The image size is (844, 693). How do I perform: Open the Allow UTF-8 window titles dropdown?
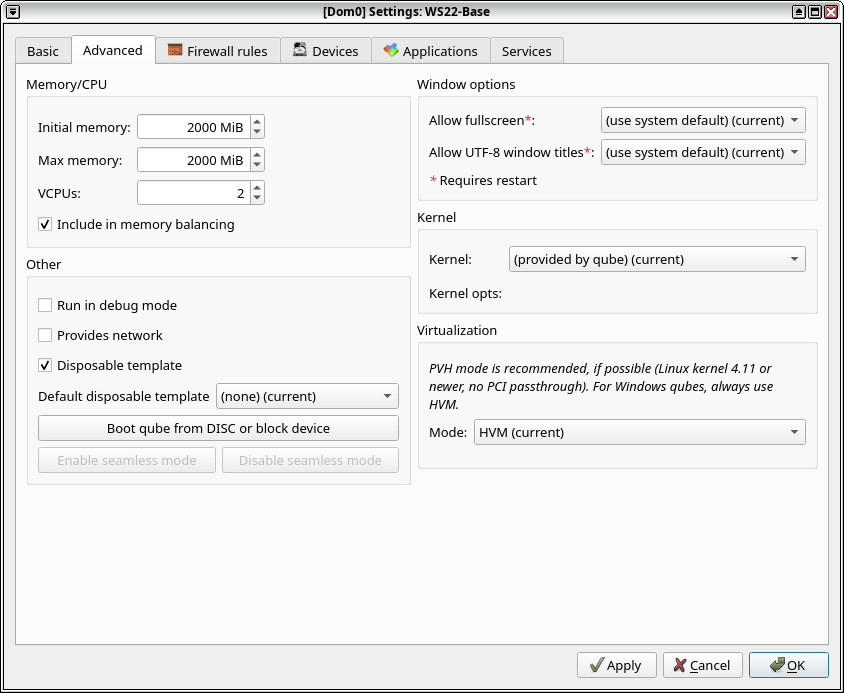703,152
